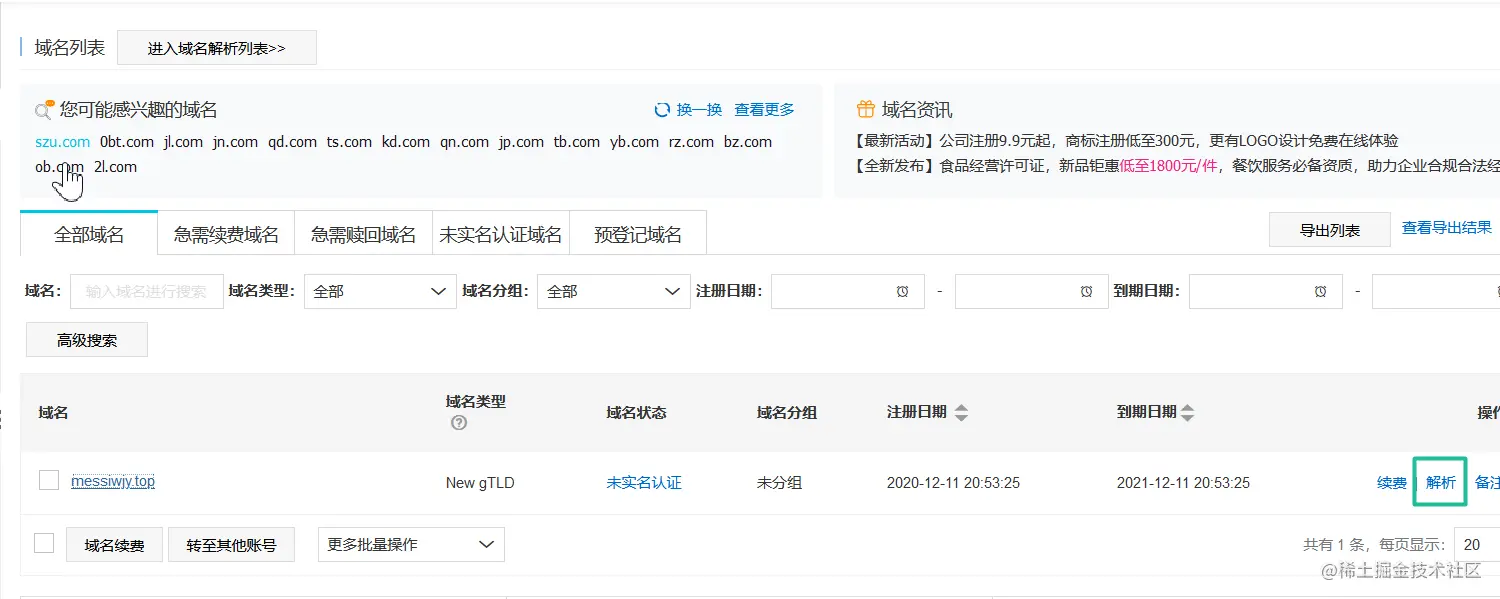Click 解析 for messiwjy.top
This screenshot has height=599, width=1500.
coord(1441,482)
